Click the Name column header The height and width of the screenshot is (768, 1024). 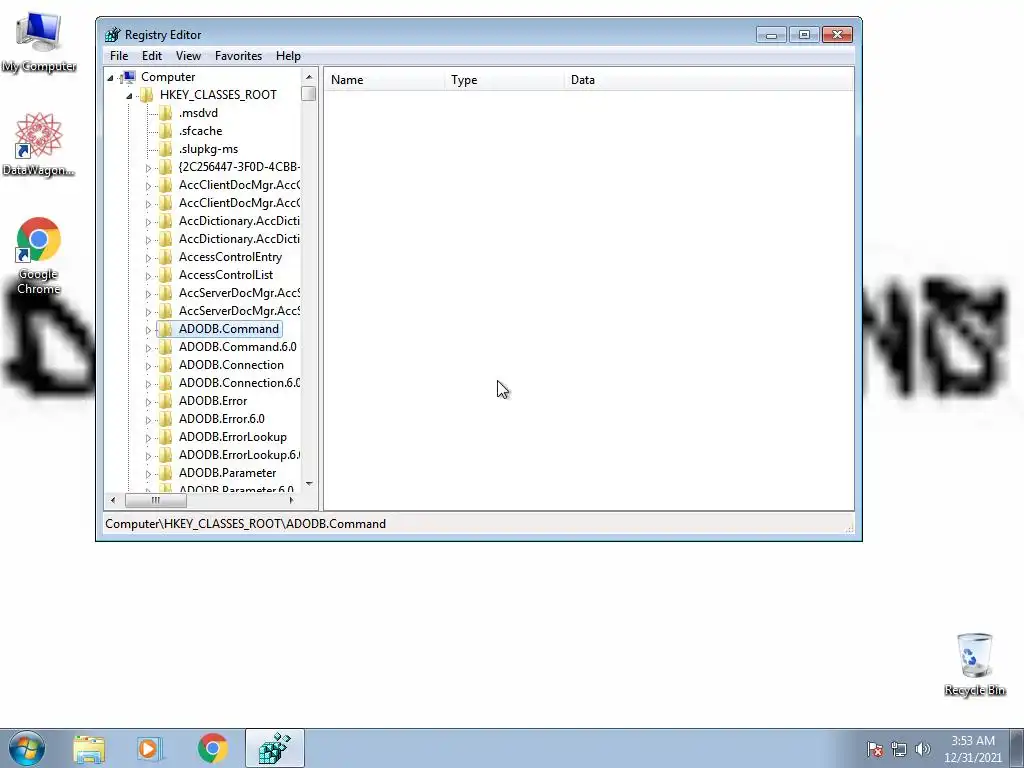pos(385,80)
